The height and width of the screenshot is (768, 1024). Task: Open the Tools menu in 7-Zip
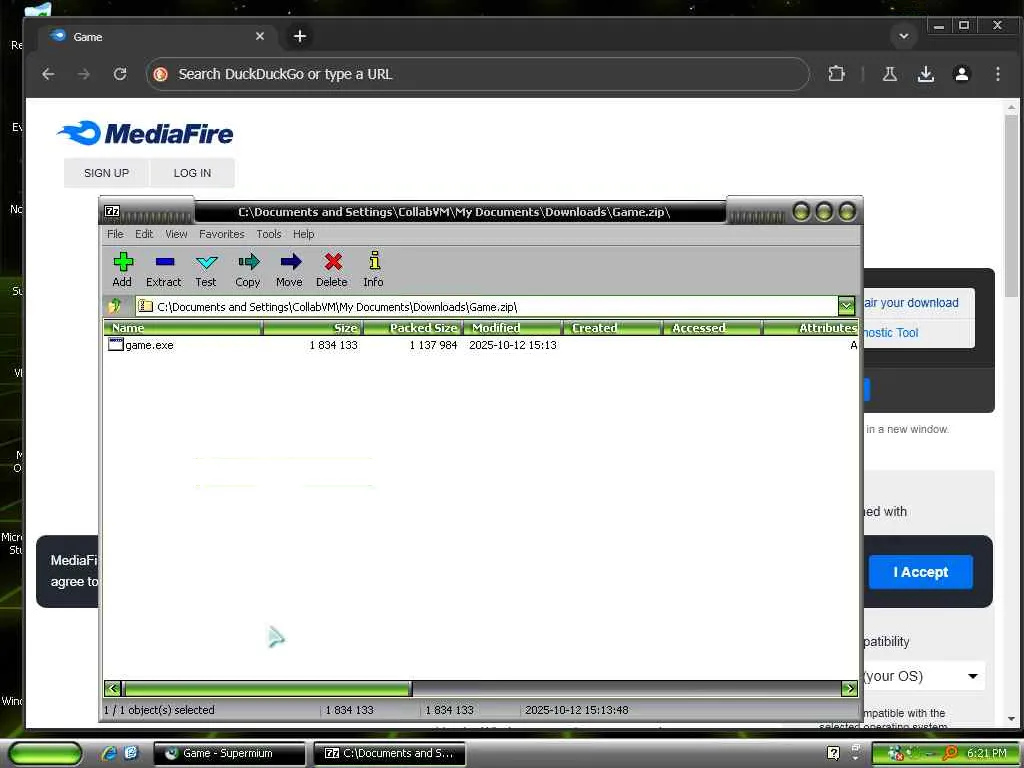tap(268, 234)
